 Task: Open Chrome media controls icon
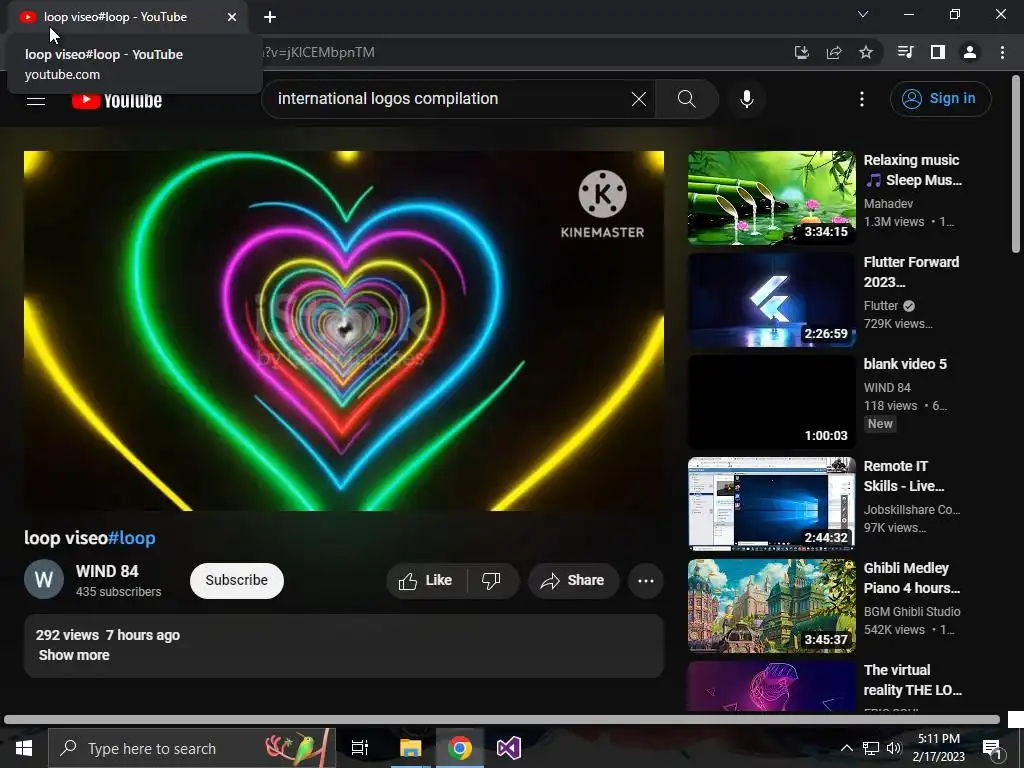[x=906, y=52]
